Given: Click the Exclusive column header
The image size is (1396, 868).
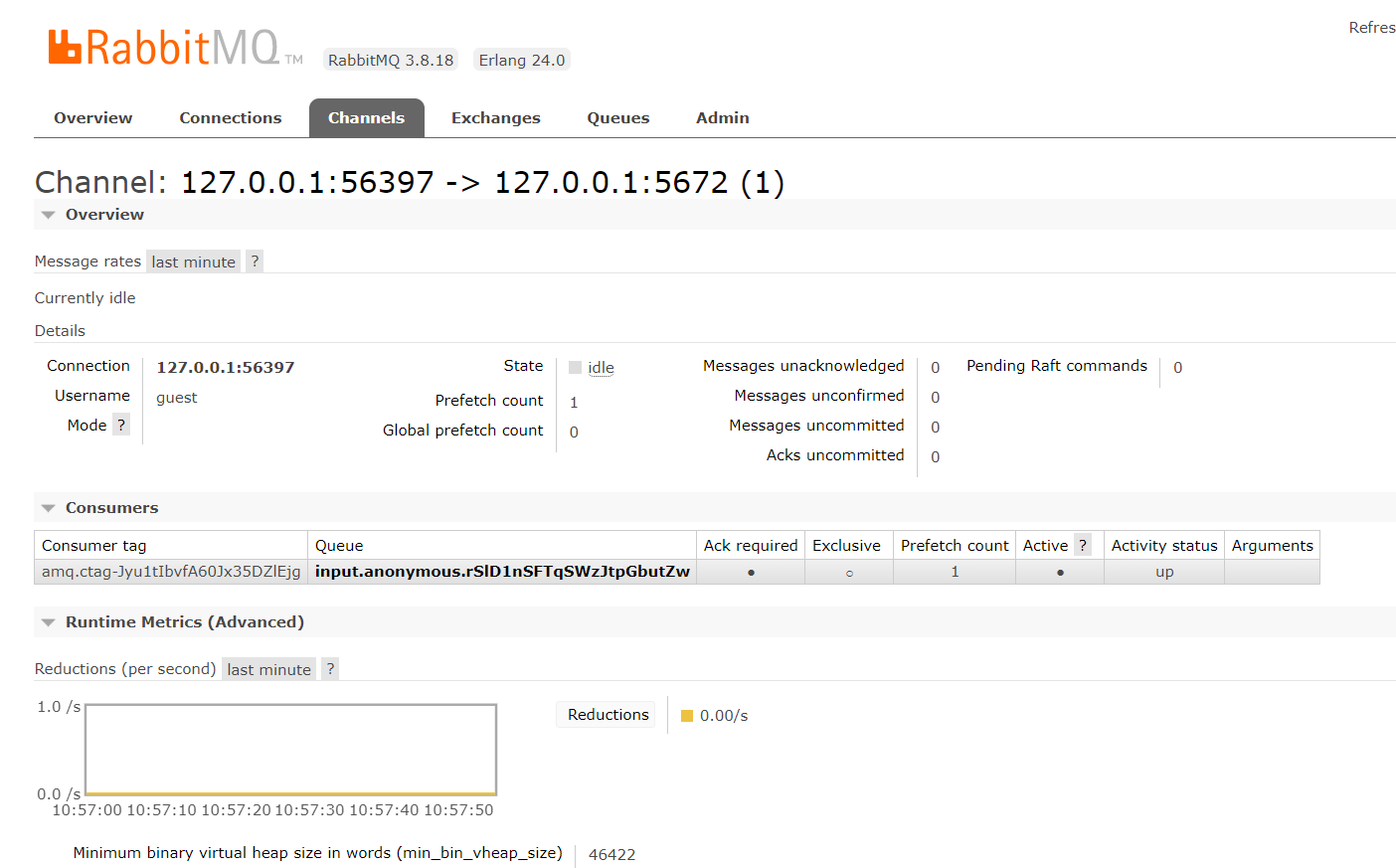Looking at the screenshot, I should pyautogui.click(x=846, y=545).
